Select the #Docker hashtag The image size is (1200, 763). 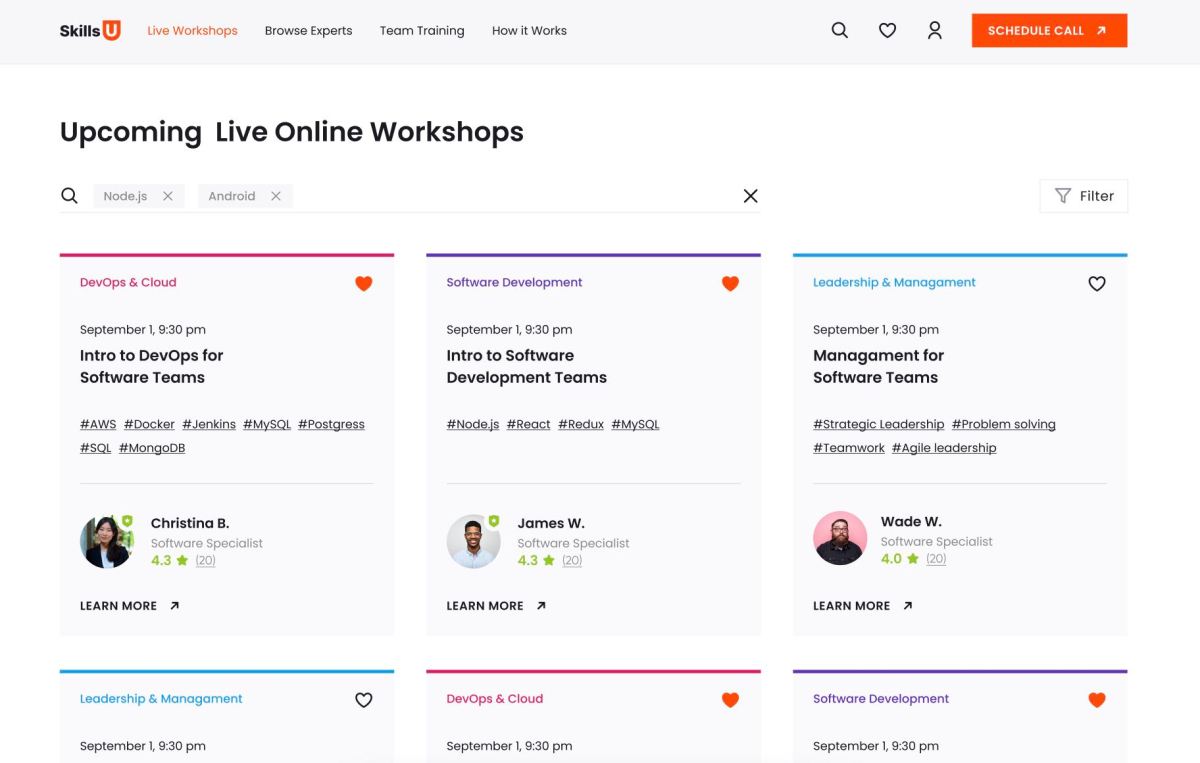149,424
